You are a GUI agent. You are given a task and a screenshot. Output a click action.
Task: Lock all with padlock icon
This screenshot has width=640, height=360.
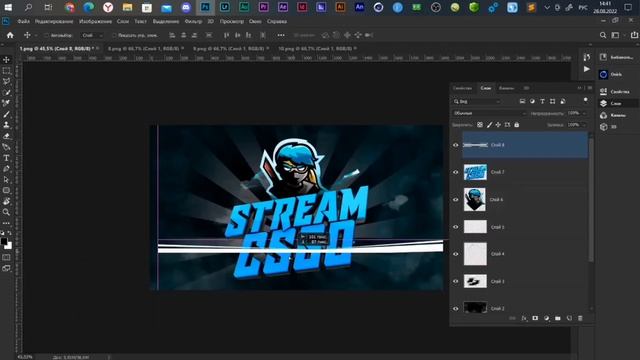pyautogui.click(x=516, y=124)
